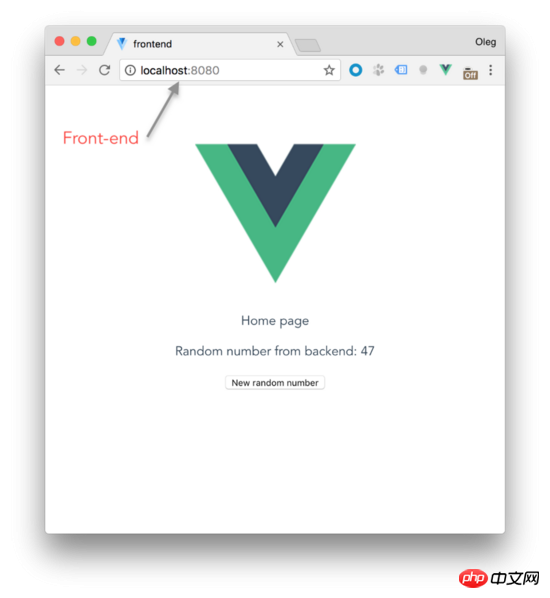Close the frontend tab

pyautogui.click(x=280, y=44)
